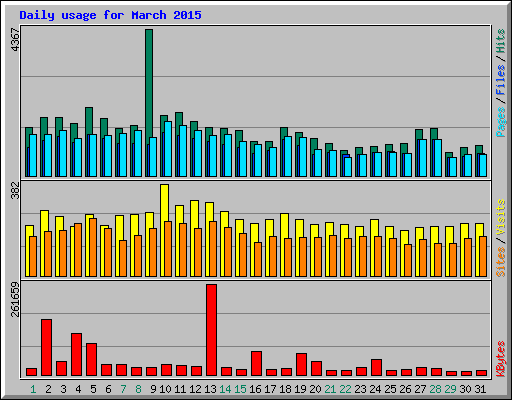Click the orange Sites bar for day 10
The height and width of the screenshot is (400, 512).
click(168, 249)
